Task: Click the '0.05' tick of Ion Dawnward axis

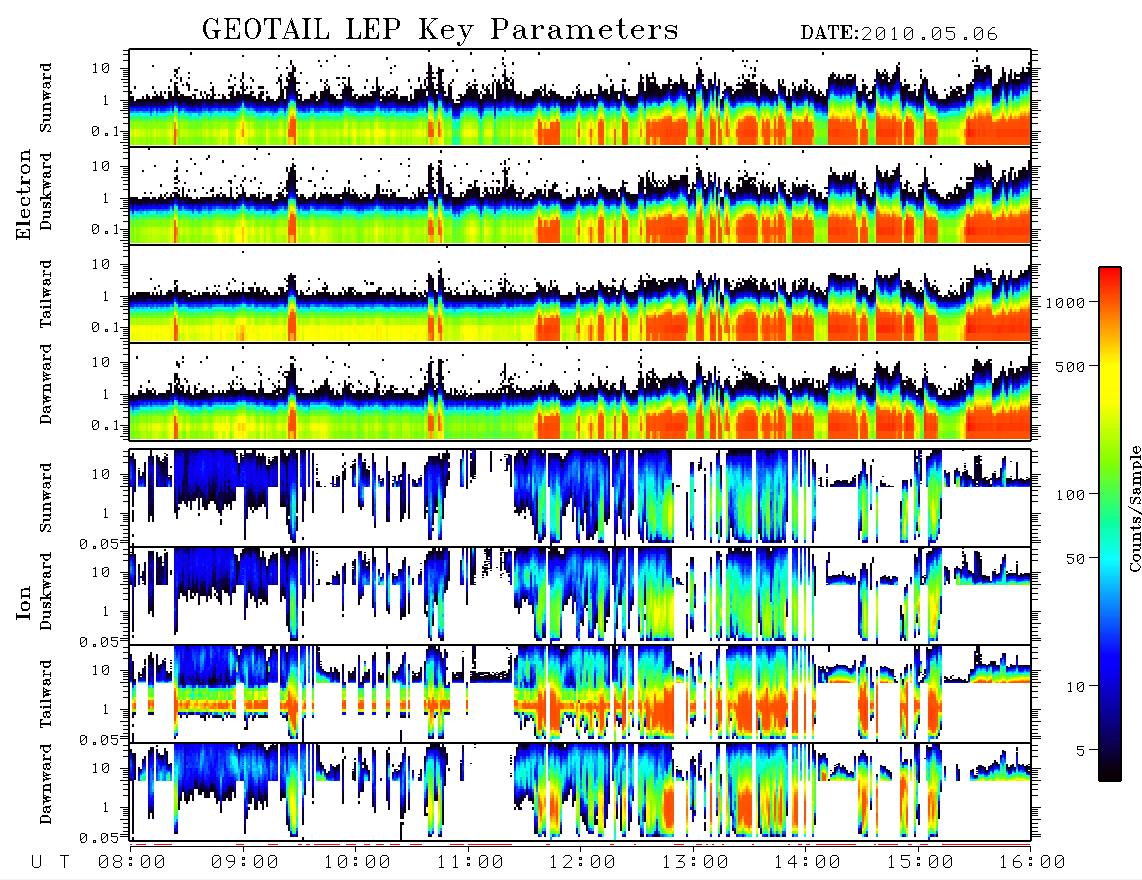Action: pos(98,838)
